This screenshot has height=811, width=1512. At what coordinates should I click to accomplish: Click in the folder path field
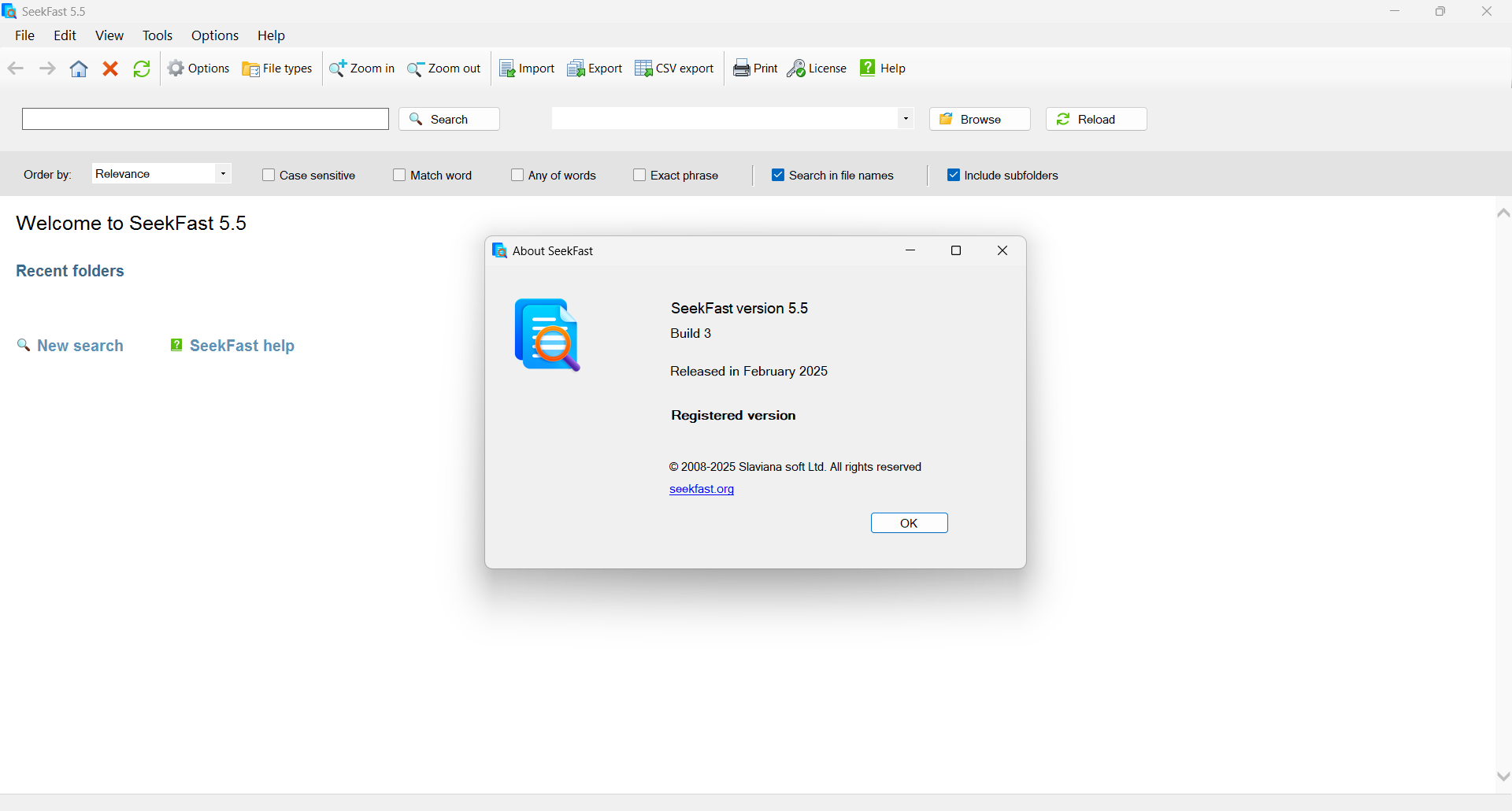[x=724, y=119]
